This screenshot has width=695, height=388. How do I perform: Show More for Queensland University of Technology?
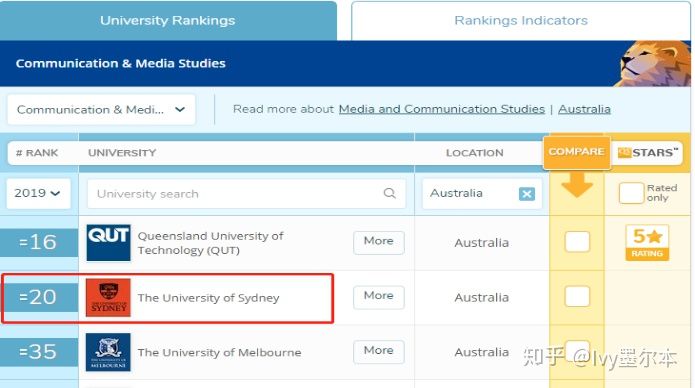[x=379, y=242]
